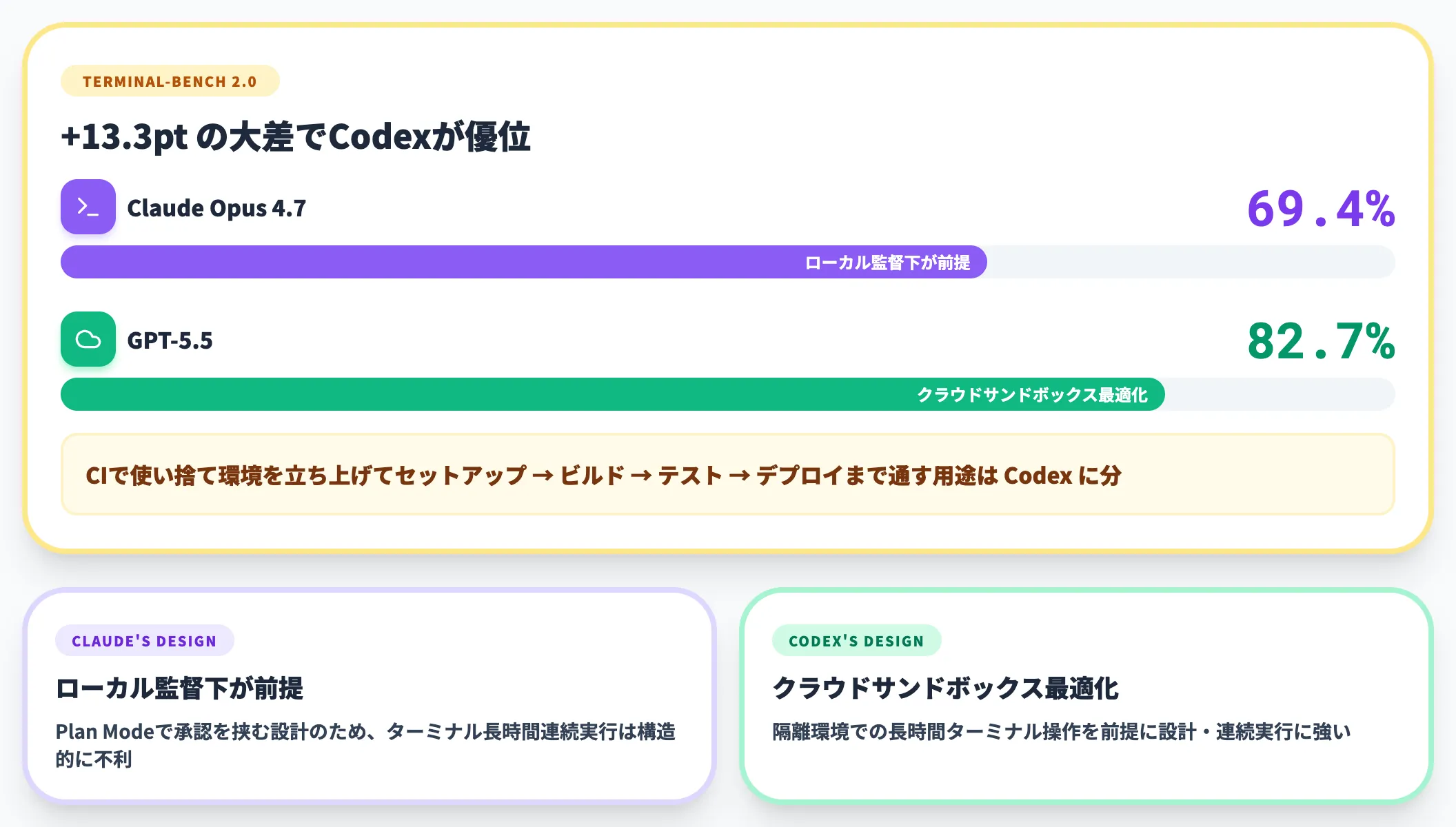
Task: Click the card heading 'クラウドサンドボックス最適化'
Action: click(945, 688)
